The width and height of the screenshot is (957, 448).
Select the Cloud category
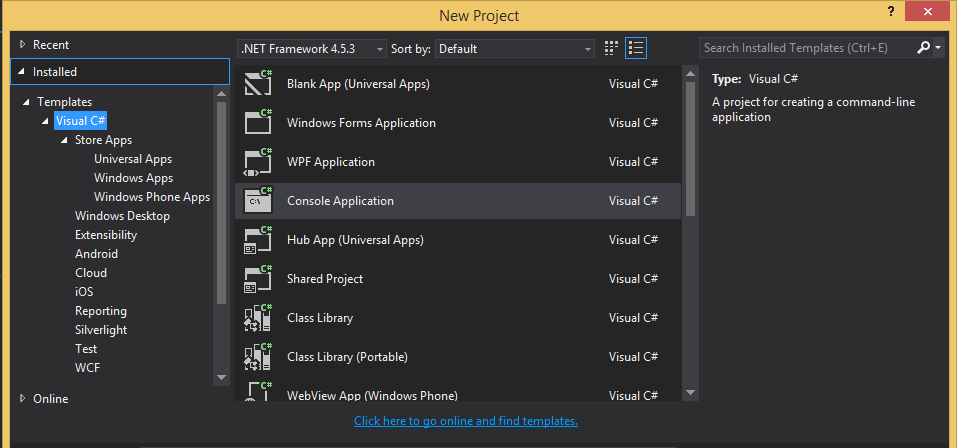pyautogui.click(x=91, y=272)
